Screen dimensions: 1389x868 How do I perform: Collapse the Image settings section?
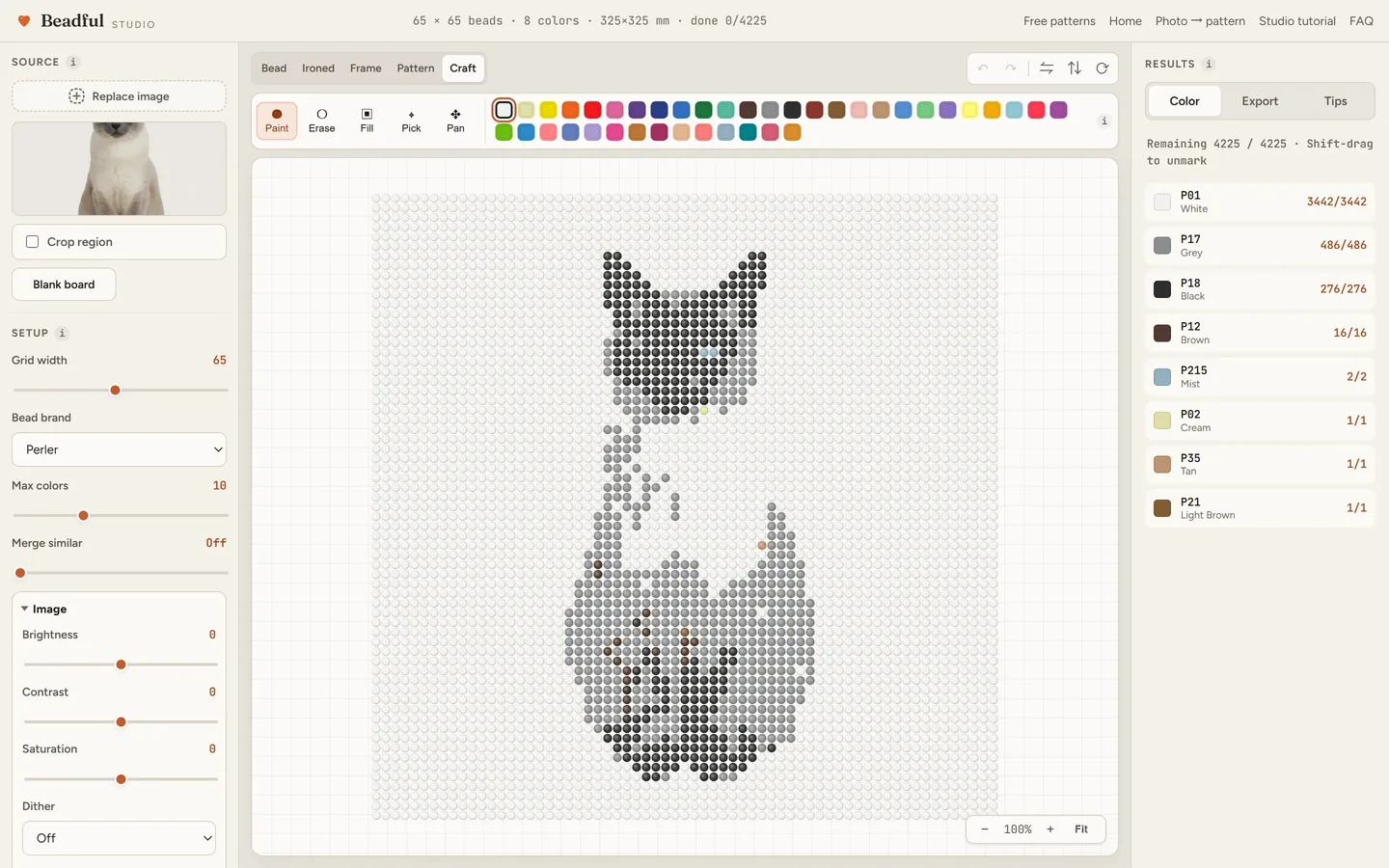44,610
